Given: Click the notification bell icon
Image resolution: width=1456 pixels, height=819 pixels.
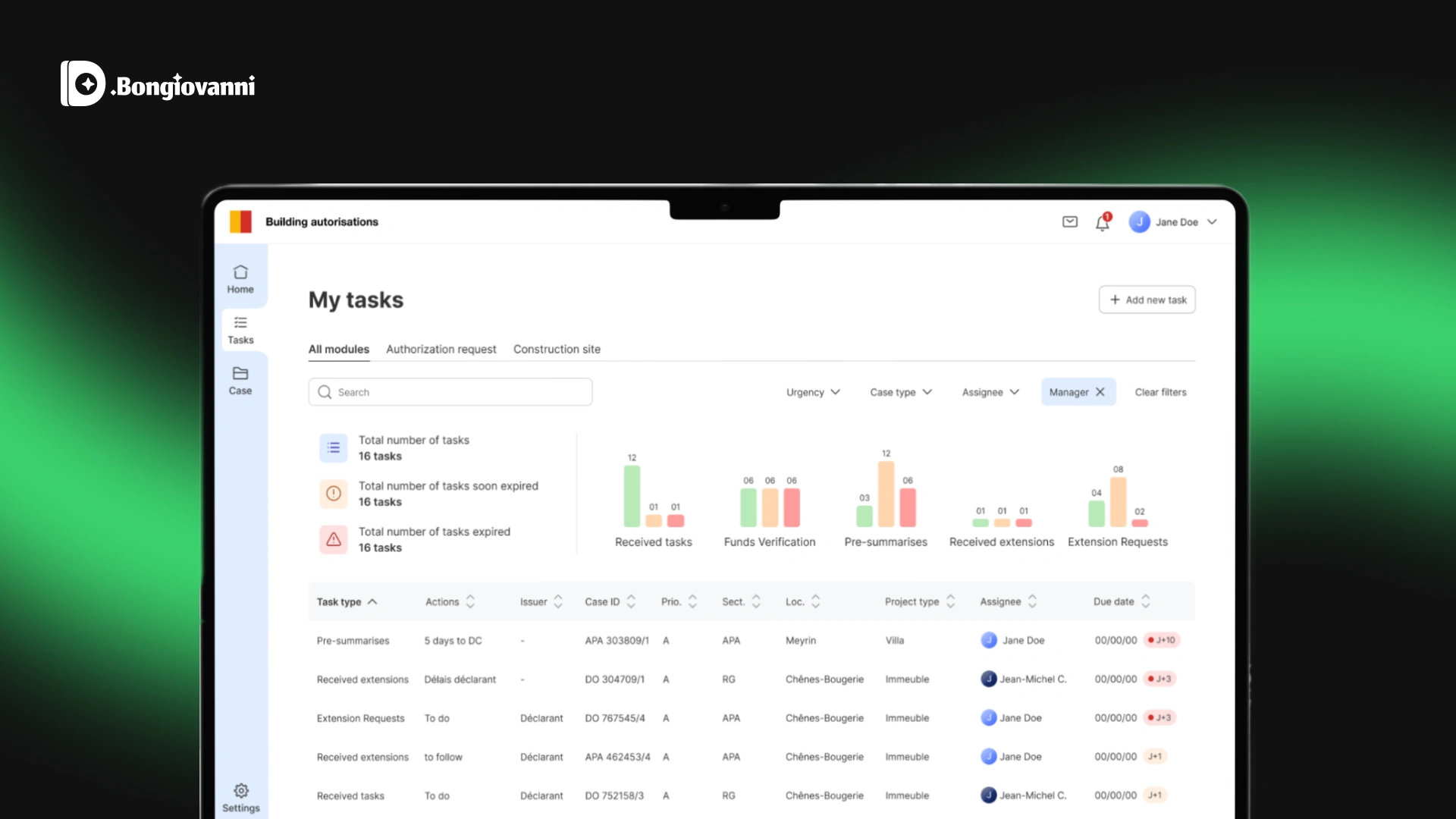Looking at the screenshot, I should click(1102, 223).
